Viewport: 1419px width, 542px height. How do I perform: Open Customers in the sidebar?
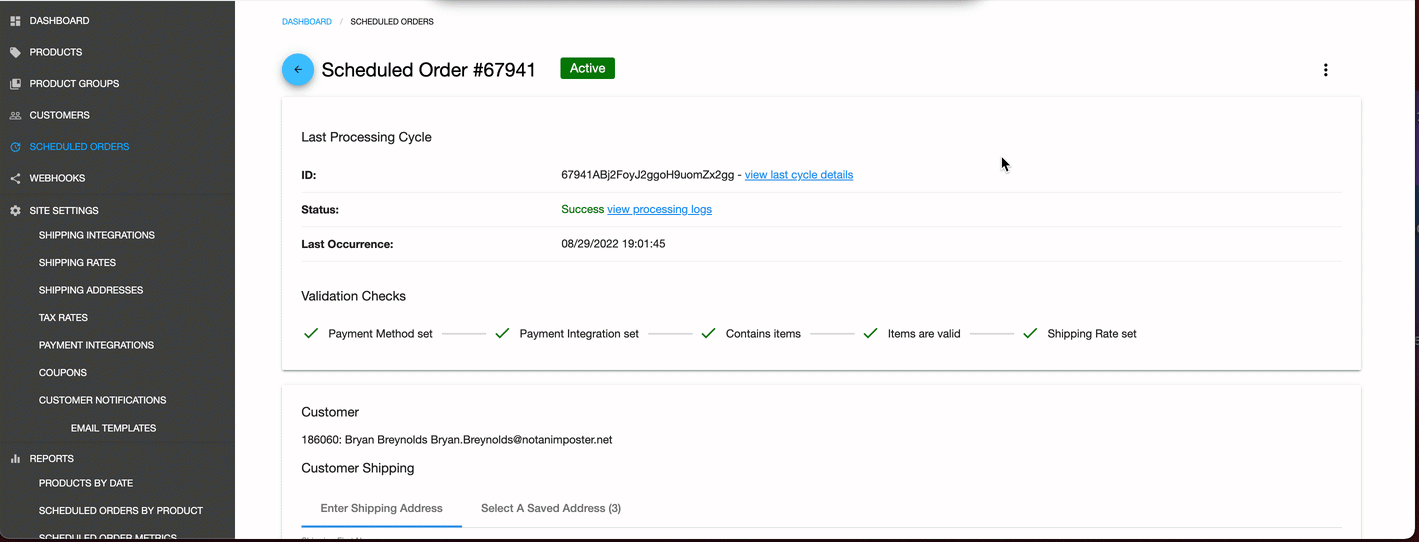(59, 115)
